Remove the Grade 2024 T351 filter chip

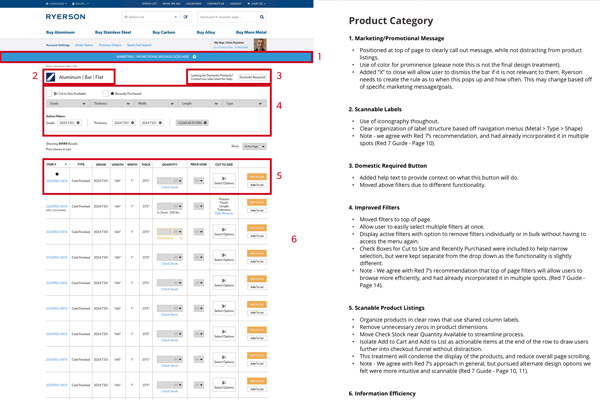pyautogui.click(x=78, y=123)
